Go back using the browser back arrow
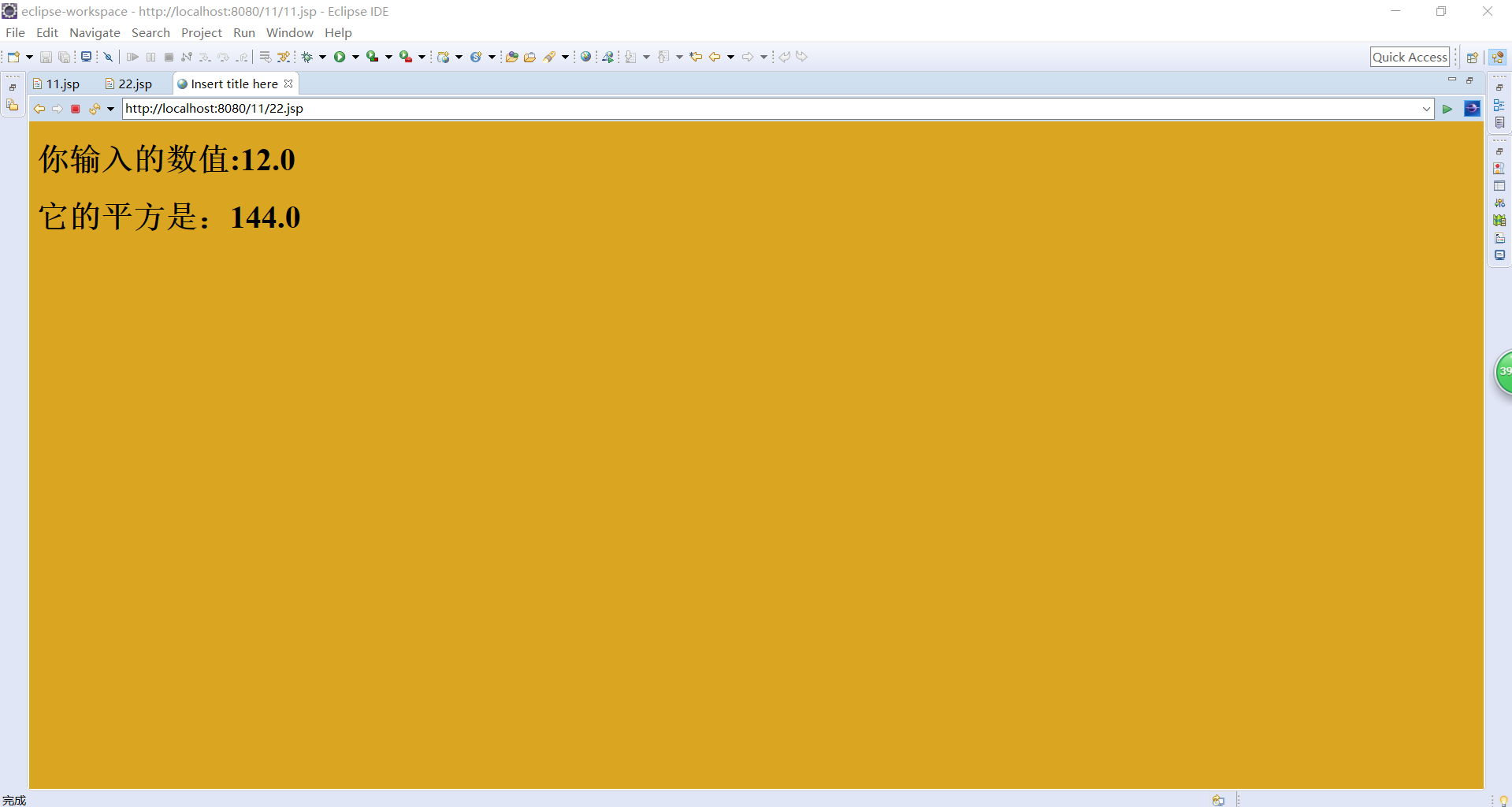Image resolution: width=1512 pixels, height=807 pixels. click(x=39, y=109)
